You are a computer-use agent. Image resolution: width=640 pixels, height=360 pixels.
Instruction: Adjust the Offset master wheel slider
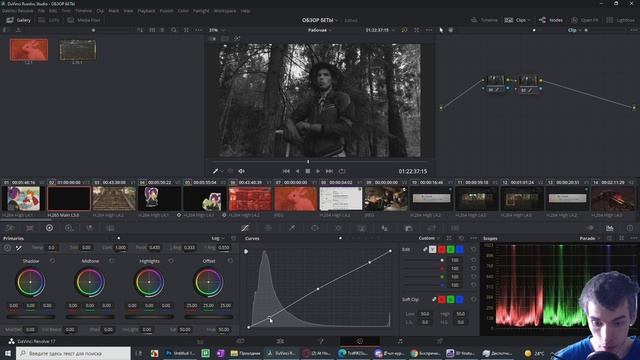pos(209,316)
